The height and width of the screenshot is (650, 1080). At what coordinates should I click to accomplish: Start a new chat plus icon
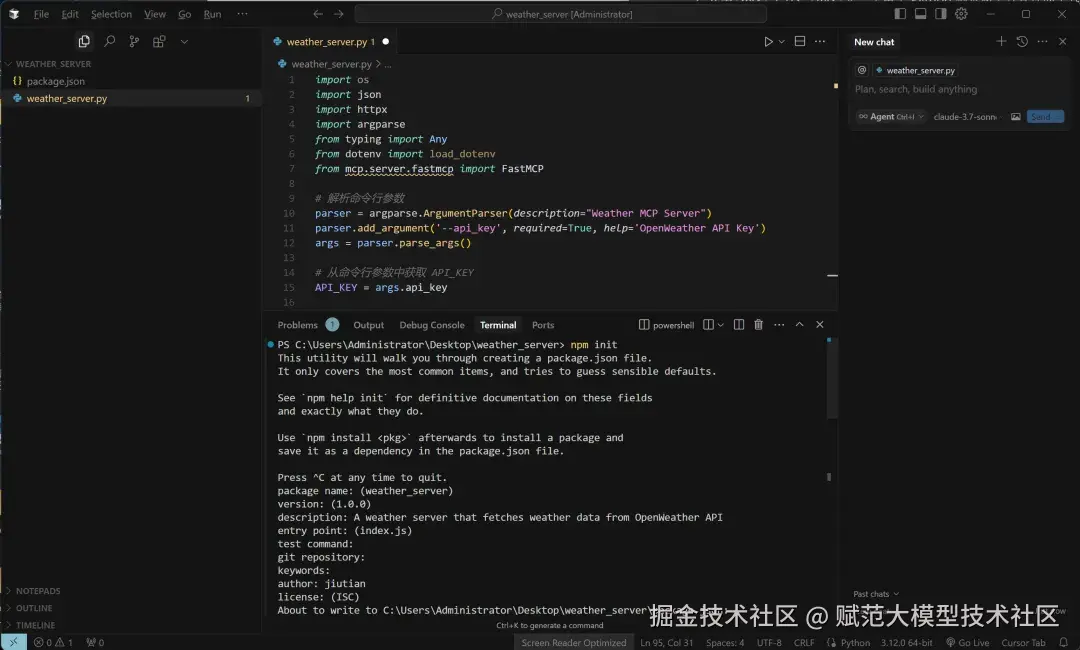1001,41
